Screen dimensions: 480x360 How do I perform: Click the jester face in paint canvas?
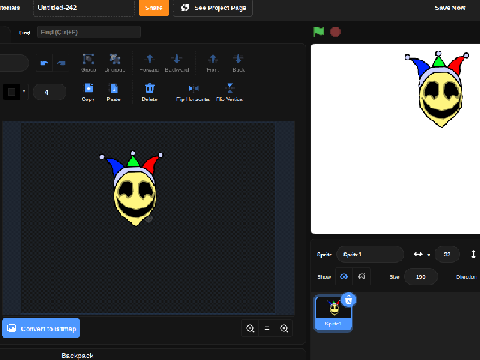pyautogui.click(x=135, y=198)
